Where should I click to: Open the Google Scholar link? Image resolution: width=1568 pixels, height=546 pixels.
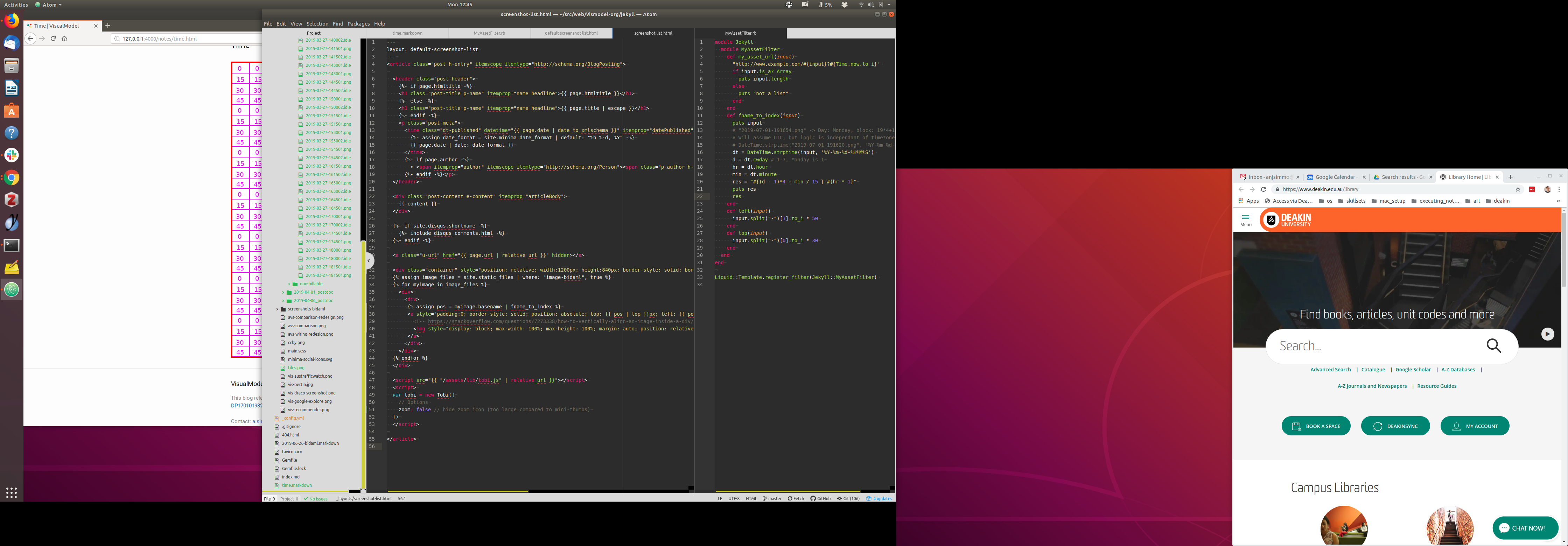(1413, 370)
